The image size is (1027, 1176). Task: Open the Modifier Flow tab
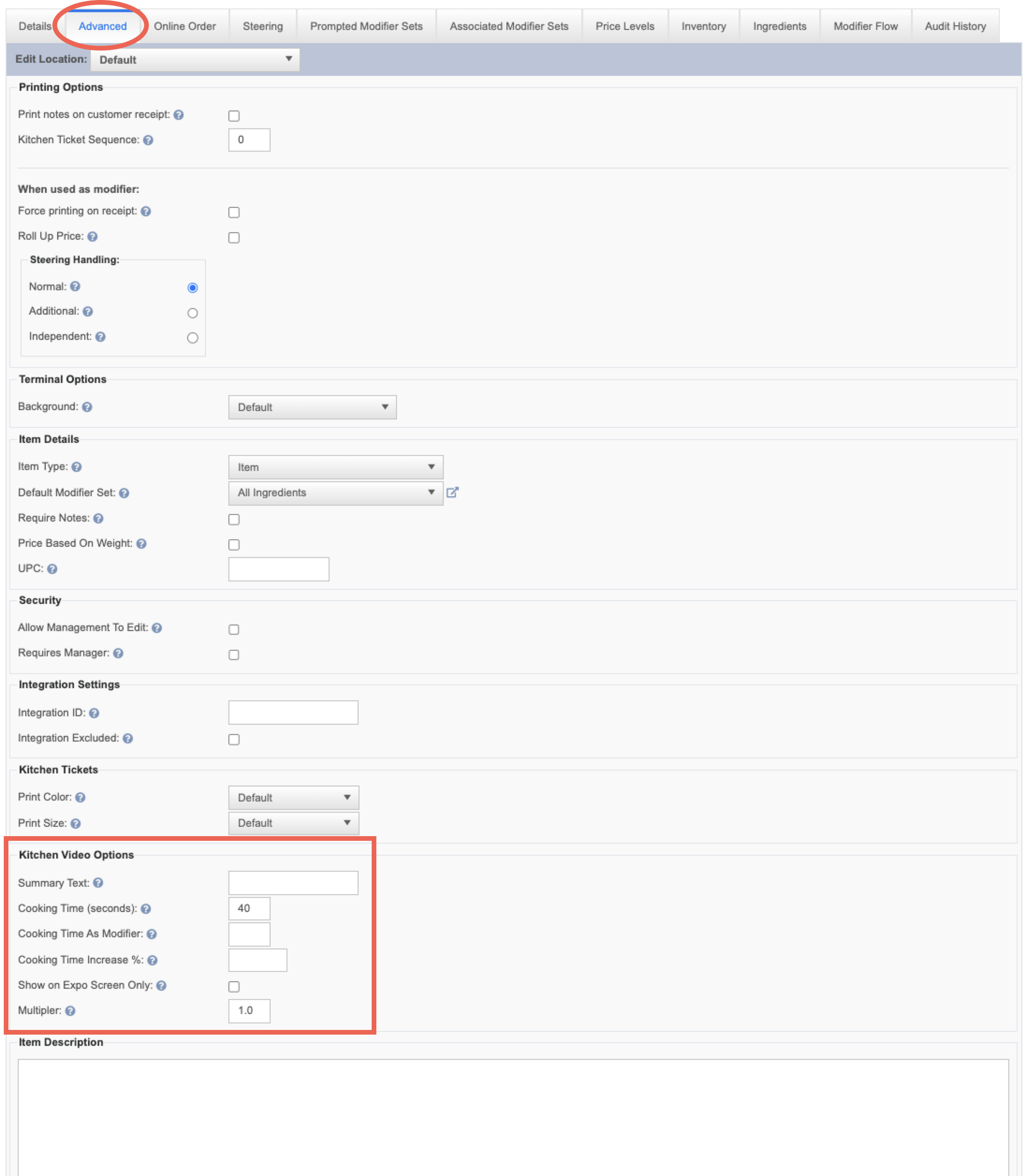866,26
